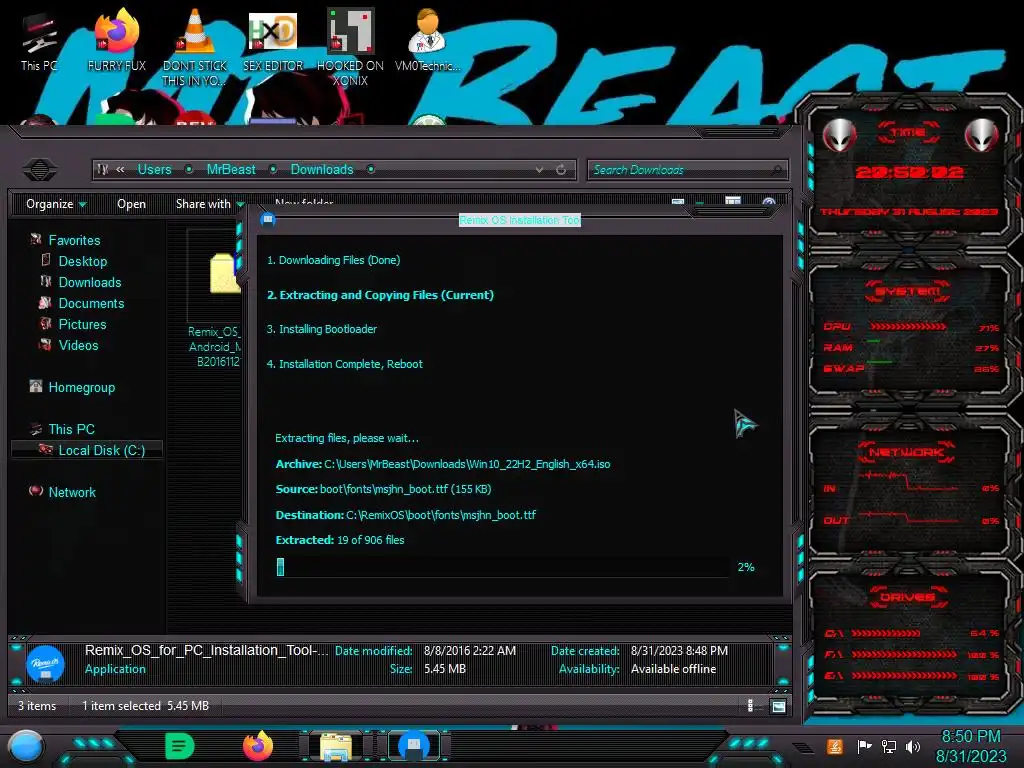Open Firefox from the taskbar
This screenshot has width=1024, height=768.
click(258, 746)
